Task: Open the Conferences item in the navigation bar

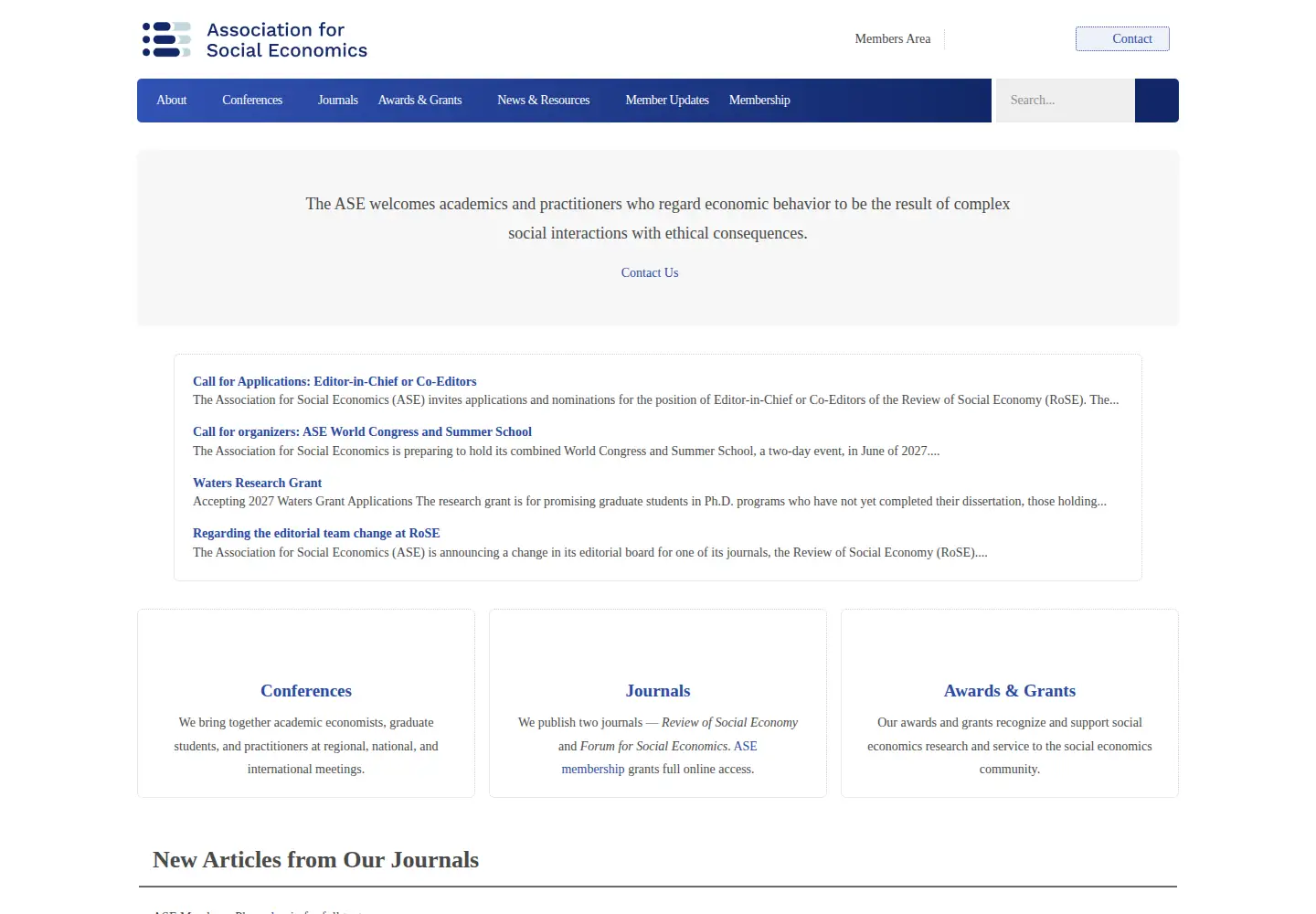Action: point(252,101)
